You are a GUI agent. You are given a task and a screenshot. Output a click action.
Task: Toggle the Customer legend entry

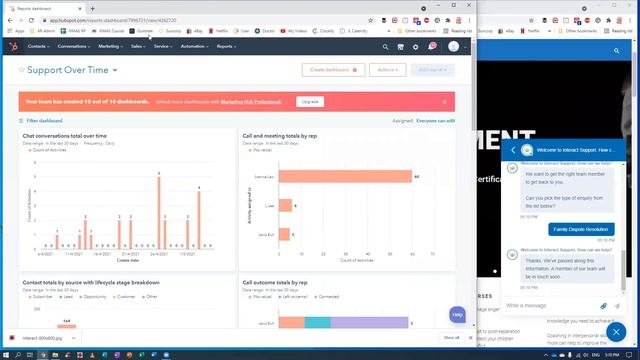124,297
